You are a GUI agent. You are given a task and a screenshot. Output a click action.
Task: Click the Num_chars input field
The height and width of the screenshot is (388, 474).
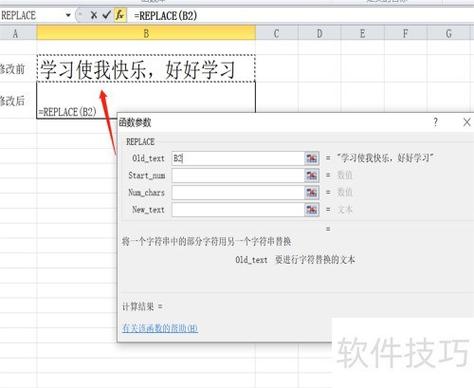pos(238,192)
